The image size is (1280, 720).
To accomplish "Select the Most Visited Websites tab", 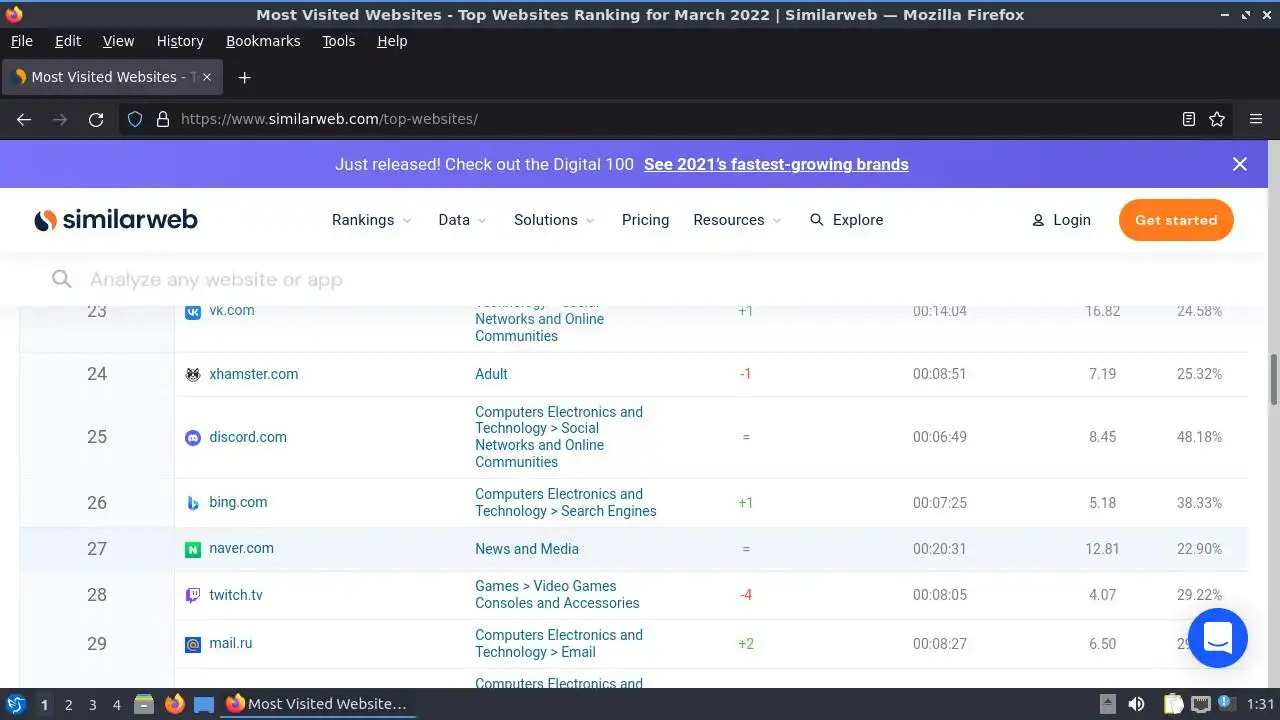I will click(113, 77).
